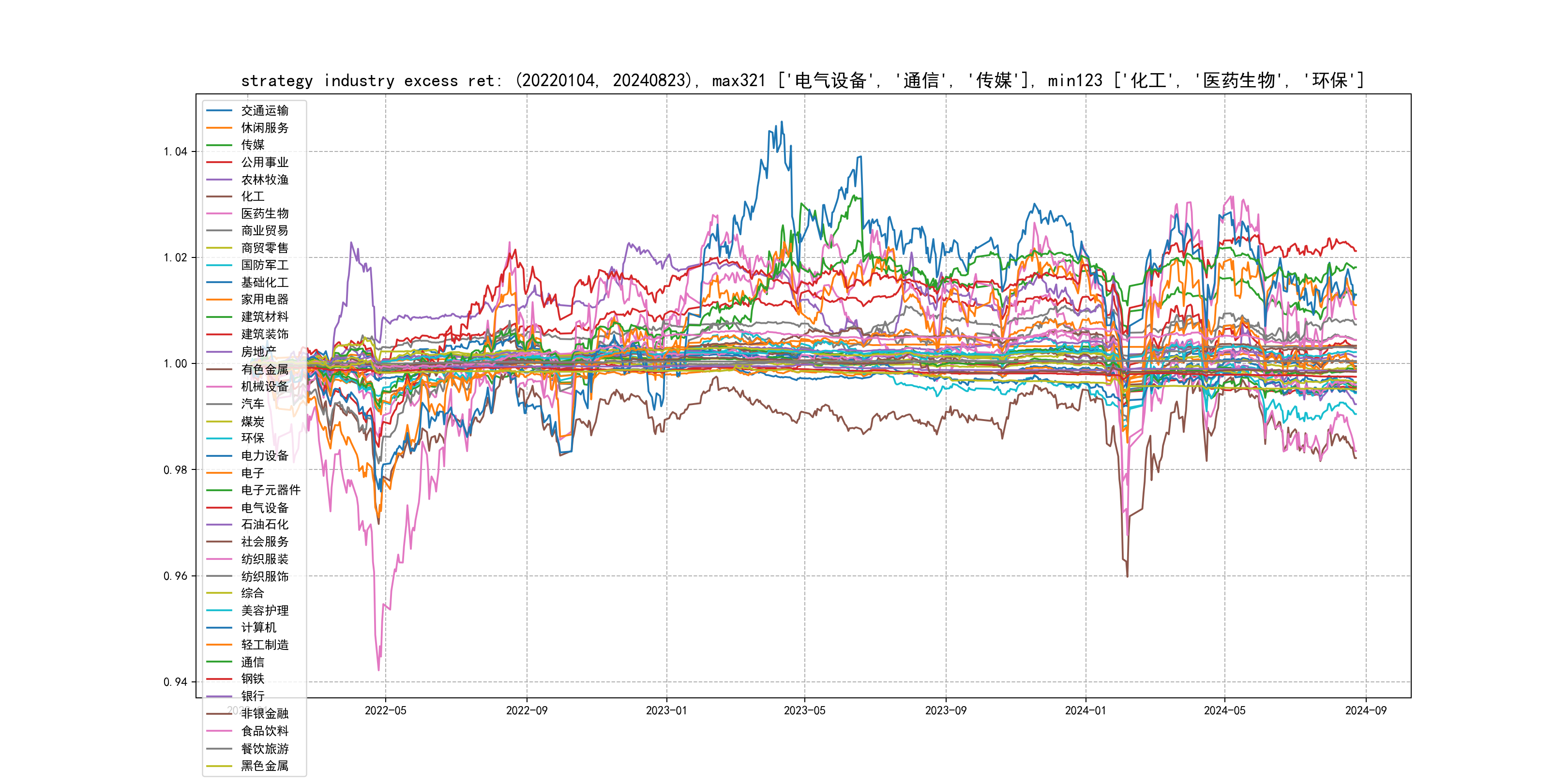
Task: Select the 1.00 y-axis tick label
Action: [x=175, y=364]
